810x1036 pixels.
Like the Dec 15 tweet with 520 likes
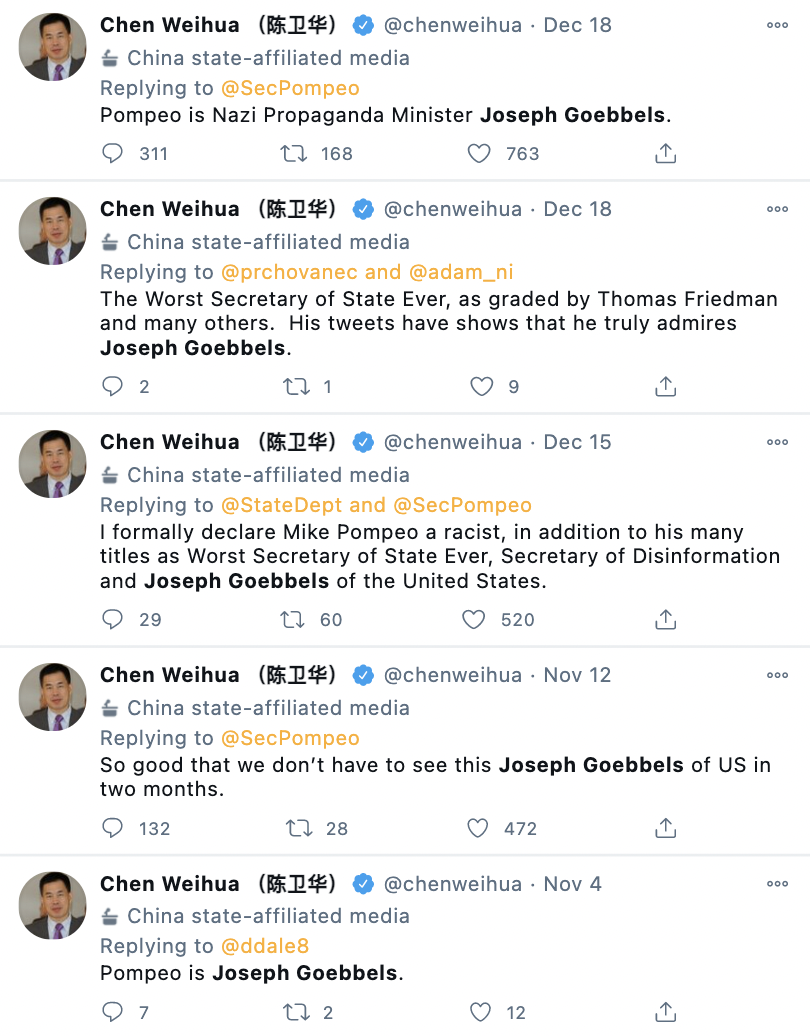(x=474, y=620)
